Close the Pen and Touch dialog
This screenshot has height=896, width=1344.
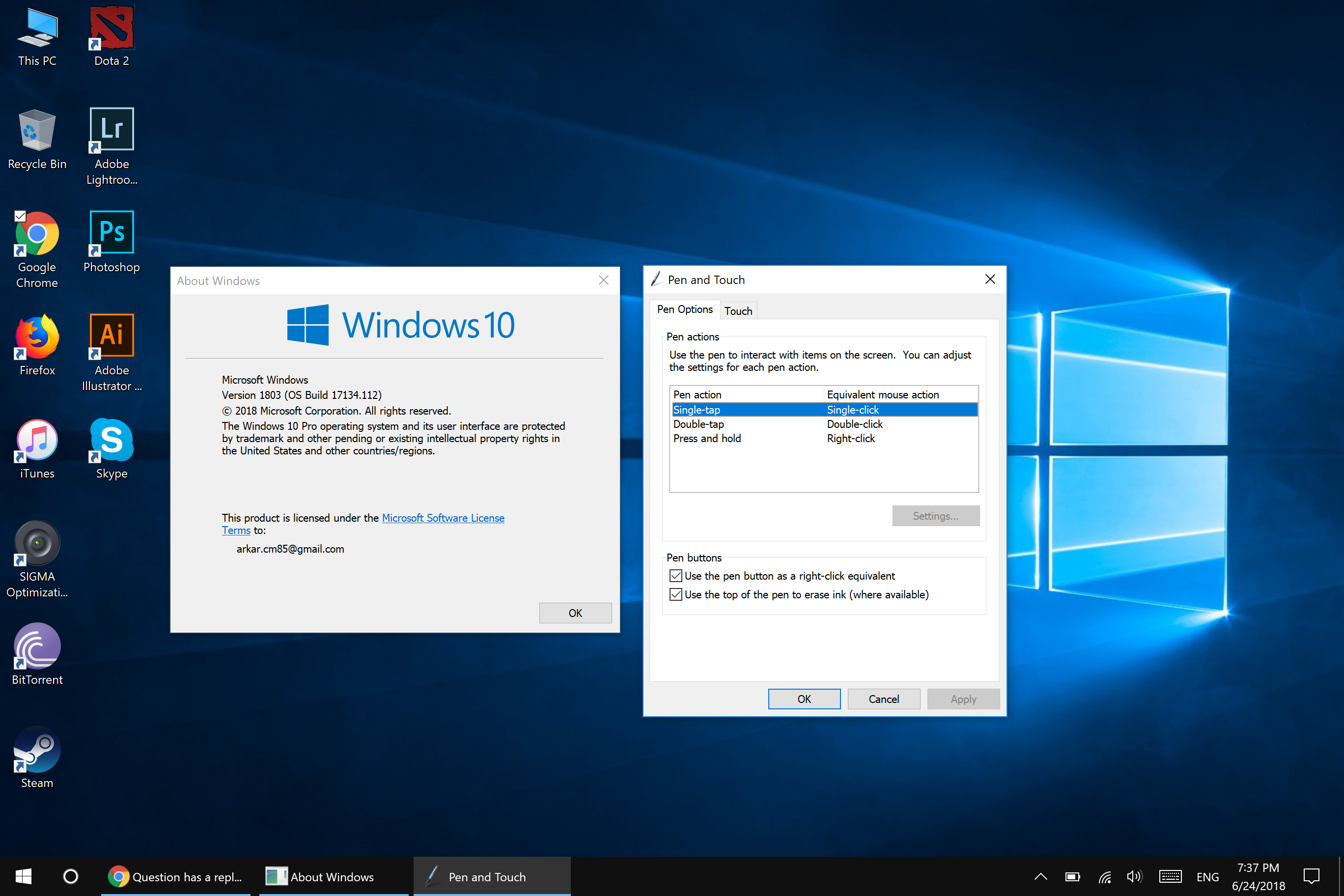[990, 279]
